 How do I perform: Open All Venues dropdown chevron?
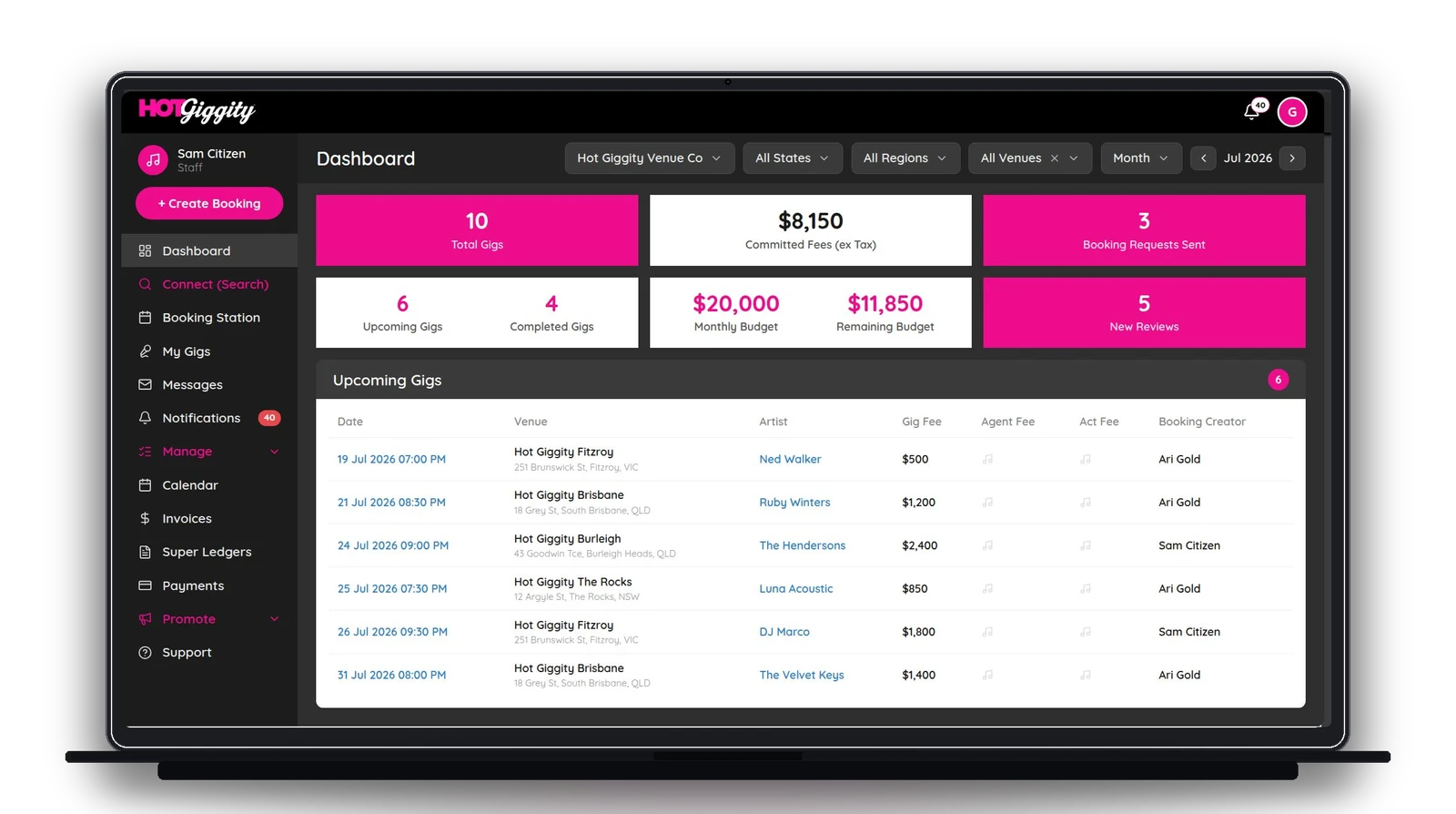click(x=1074, y=158)
